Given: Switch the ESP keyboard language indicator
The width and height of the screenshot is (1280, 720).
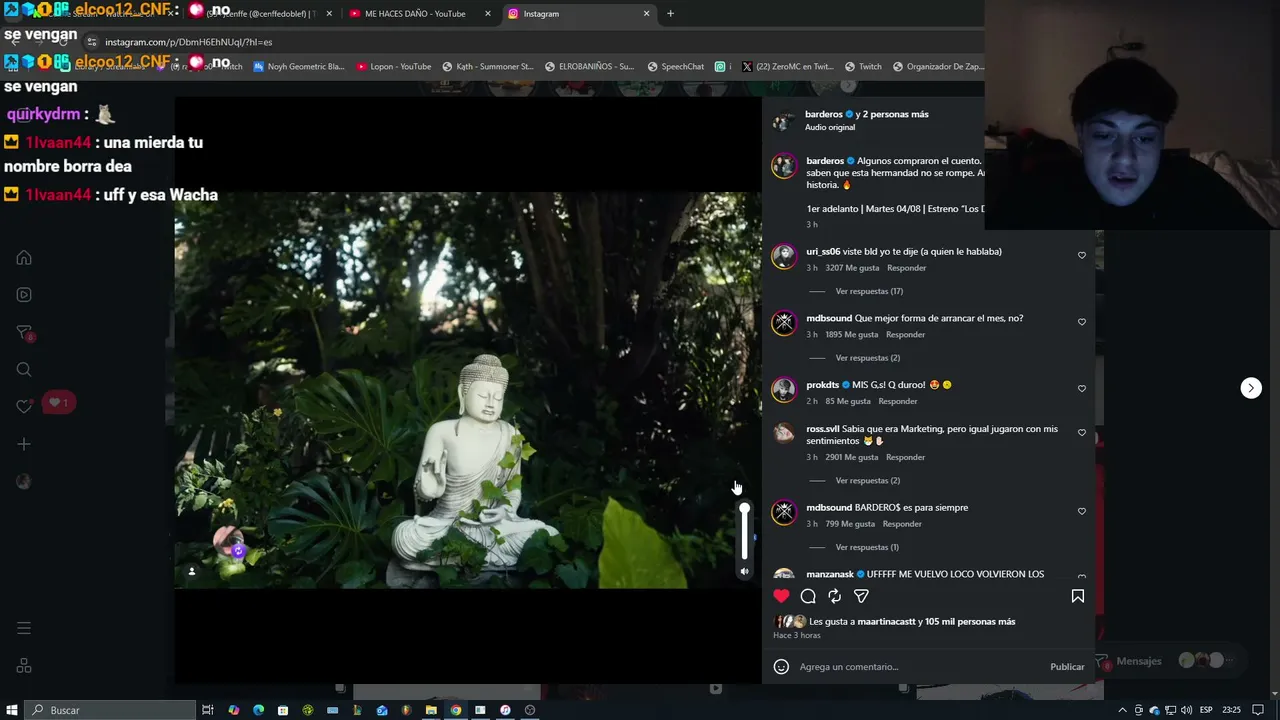Looking at the screenshot, I should pos(1206,710).
